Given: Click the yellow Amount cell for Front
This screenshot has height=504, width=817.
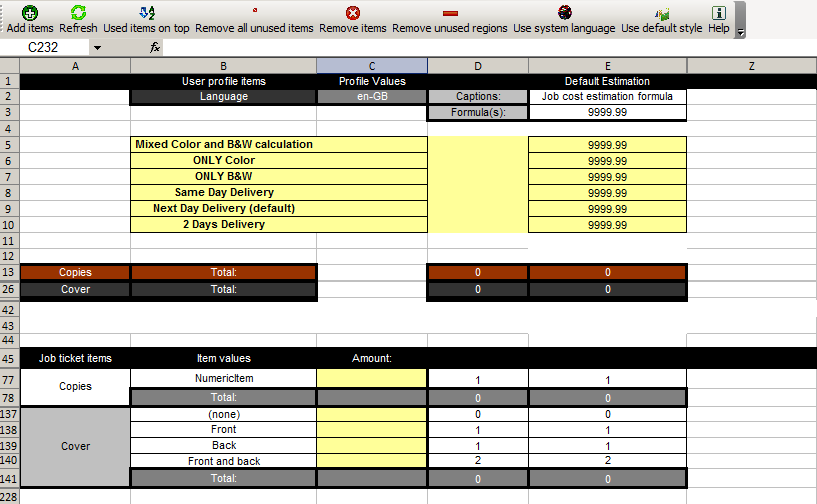Looking at the screenshot, I should pyautogui.click(x=372, y=429).
